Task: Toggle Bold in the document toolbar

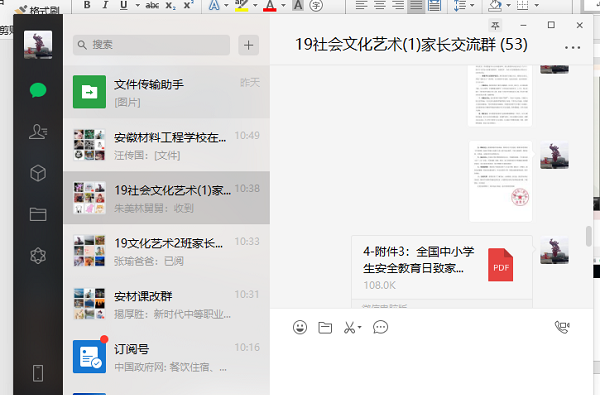Action: point(87,5)
